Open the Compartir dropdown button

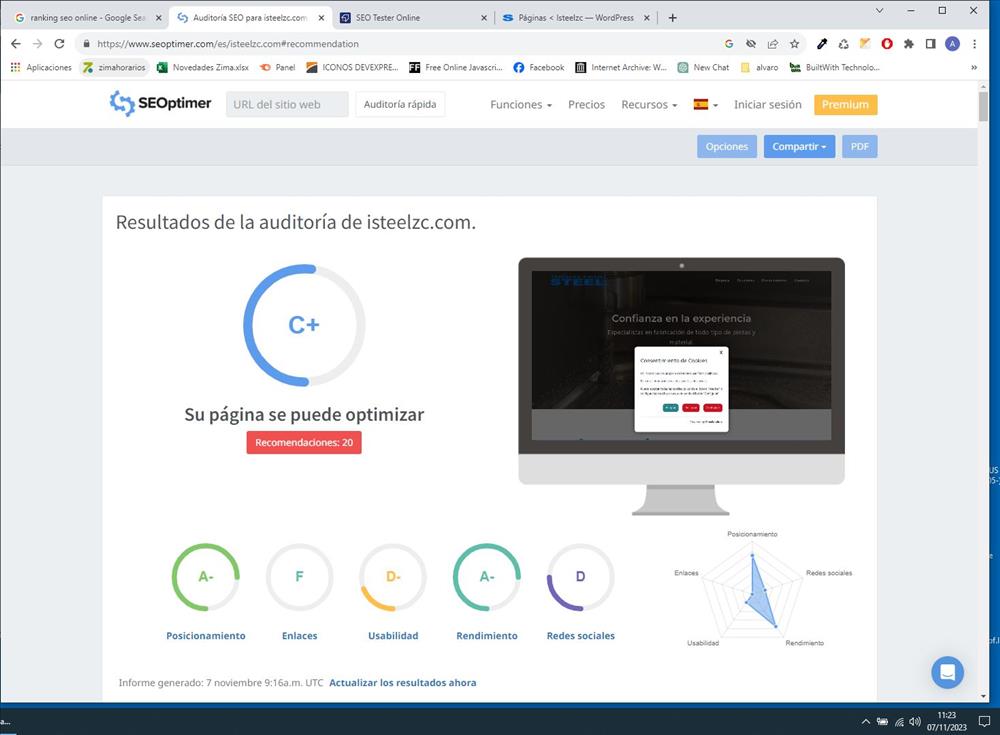tap(799, 147)
